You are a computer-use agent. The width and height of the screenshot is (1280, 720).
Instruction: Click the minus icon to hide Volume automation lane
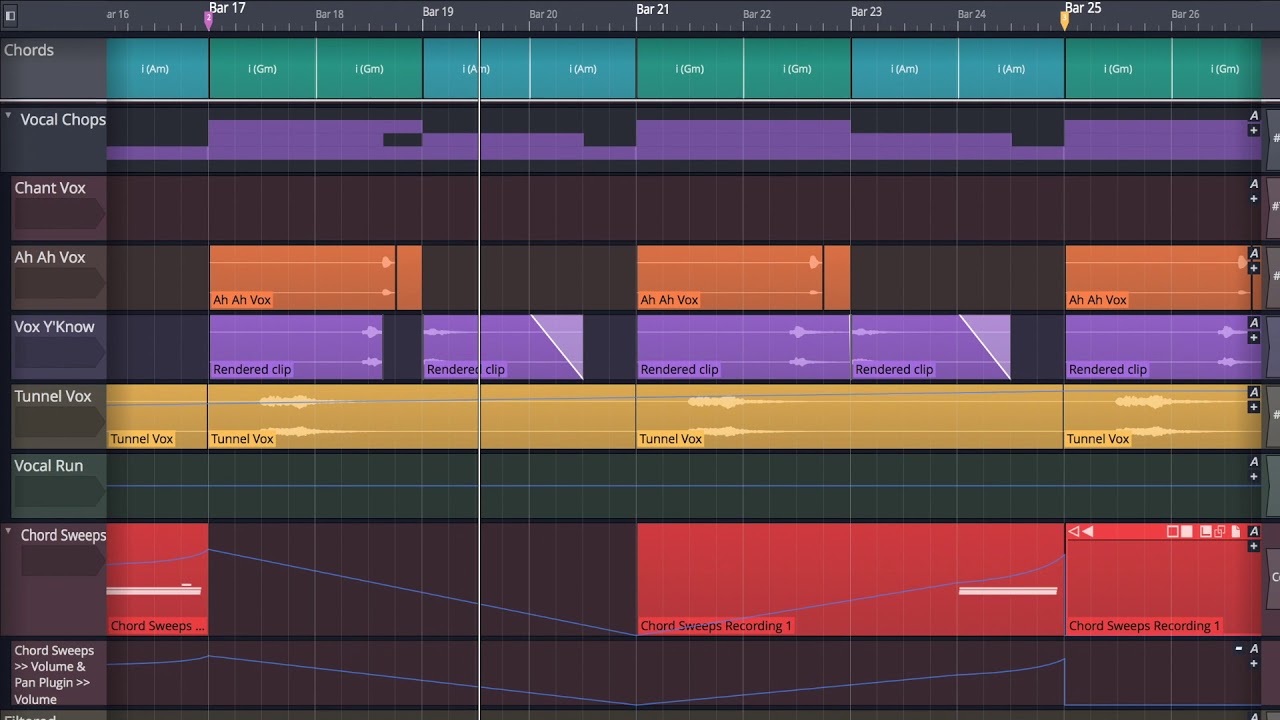click(1239, 649)
